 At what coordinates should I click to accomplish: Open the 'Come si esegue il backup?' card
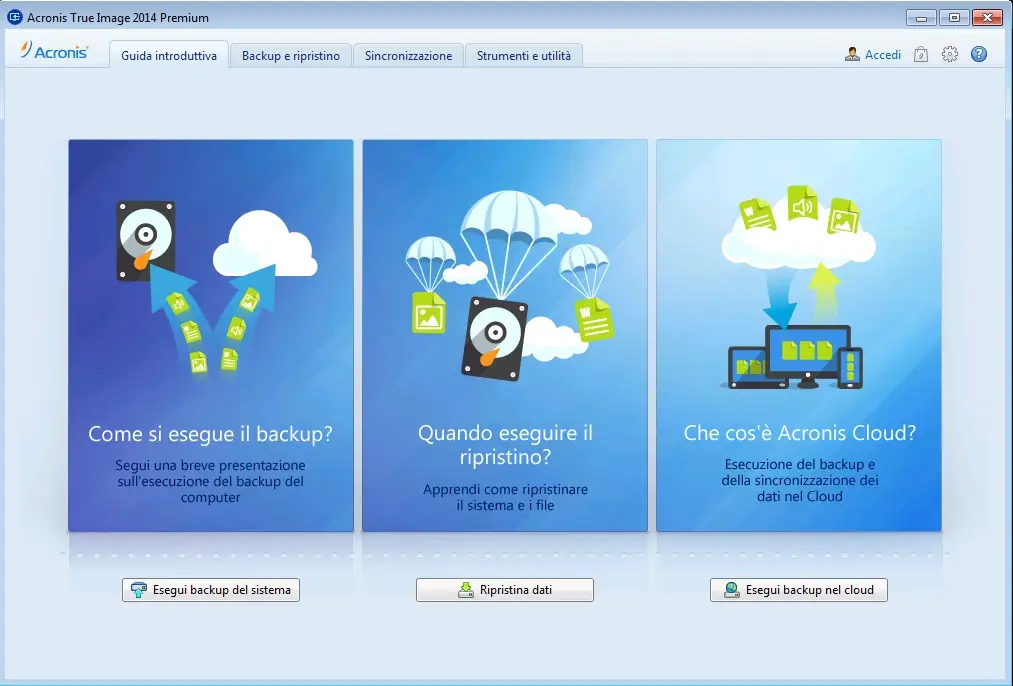[x=211, y=335]
